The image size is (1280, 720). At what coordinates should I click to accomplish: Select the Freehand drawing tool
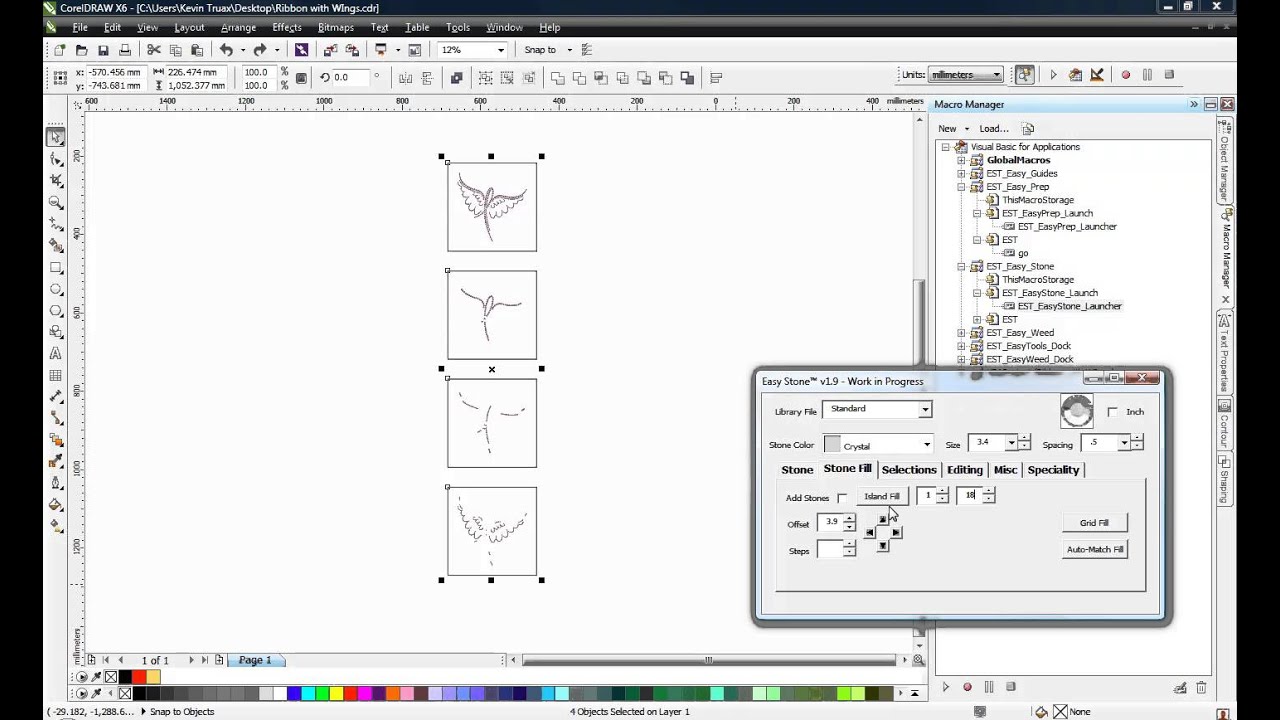pos(56,225)
